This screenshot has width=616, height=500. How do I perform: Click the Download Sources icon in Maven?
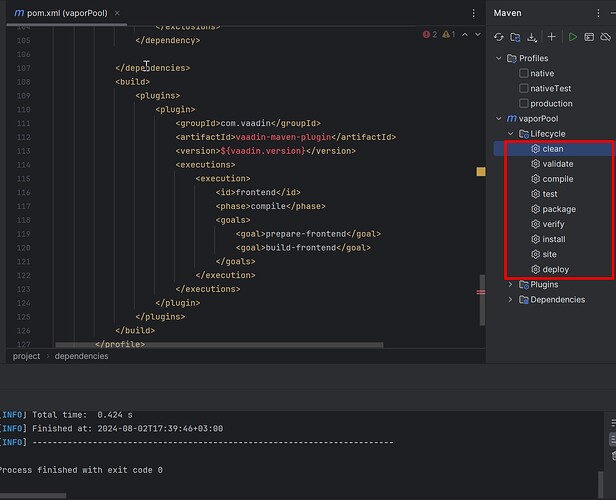[x=533, y=37]
